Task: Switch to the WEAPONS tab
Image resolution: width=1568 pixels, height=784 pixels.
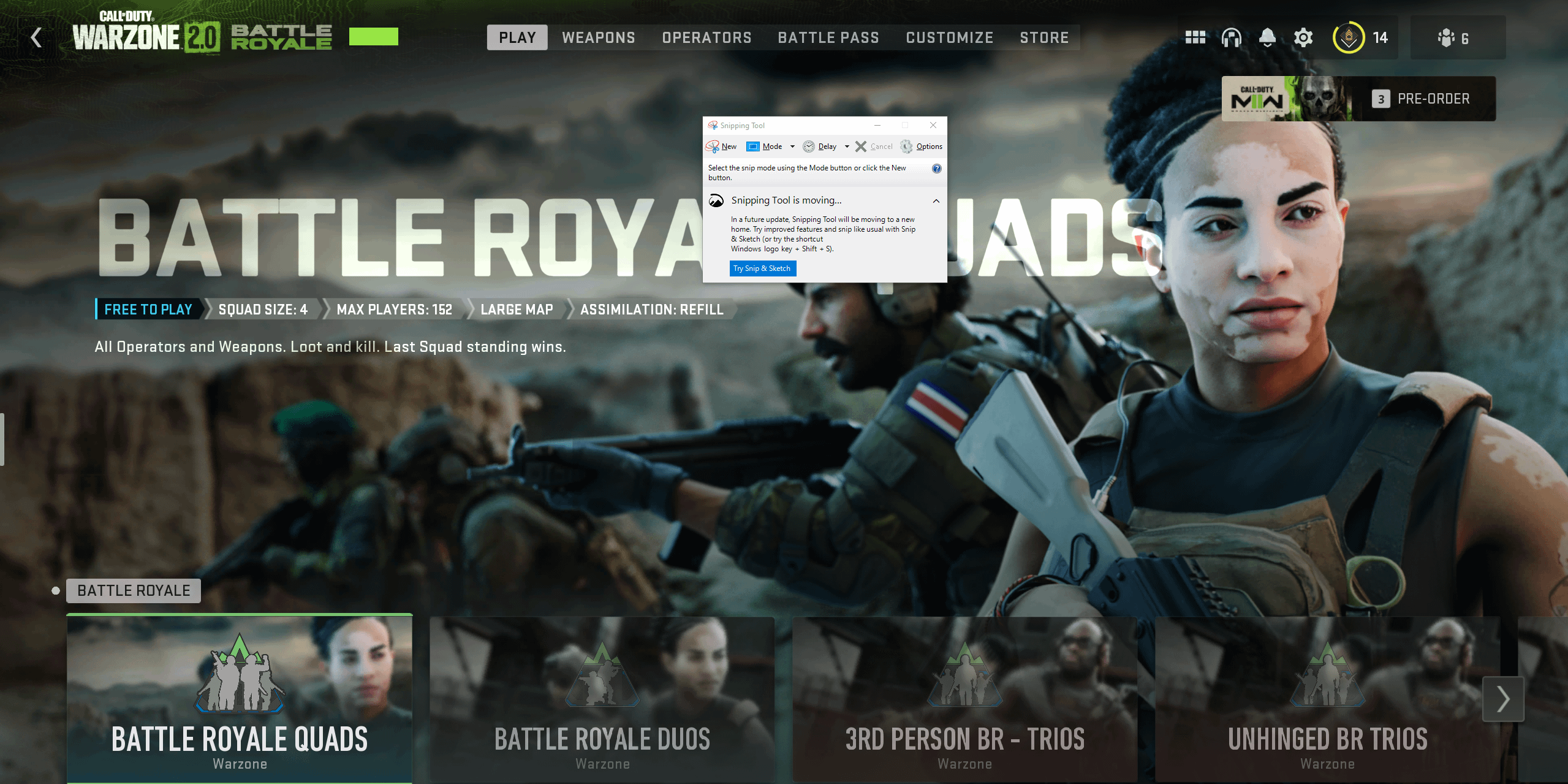Action: [599, 37]
